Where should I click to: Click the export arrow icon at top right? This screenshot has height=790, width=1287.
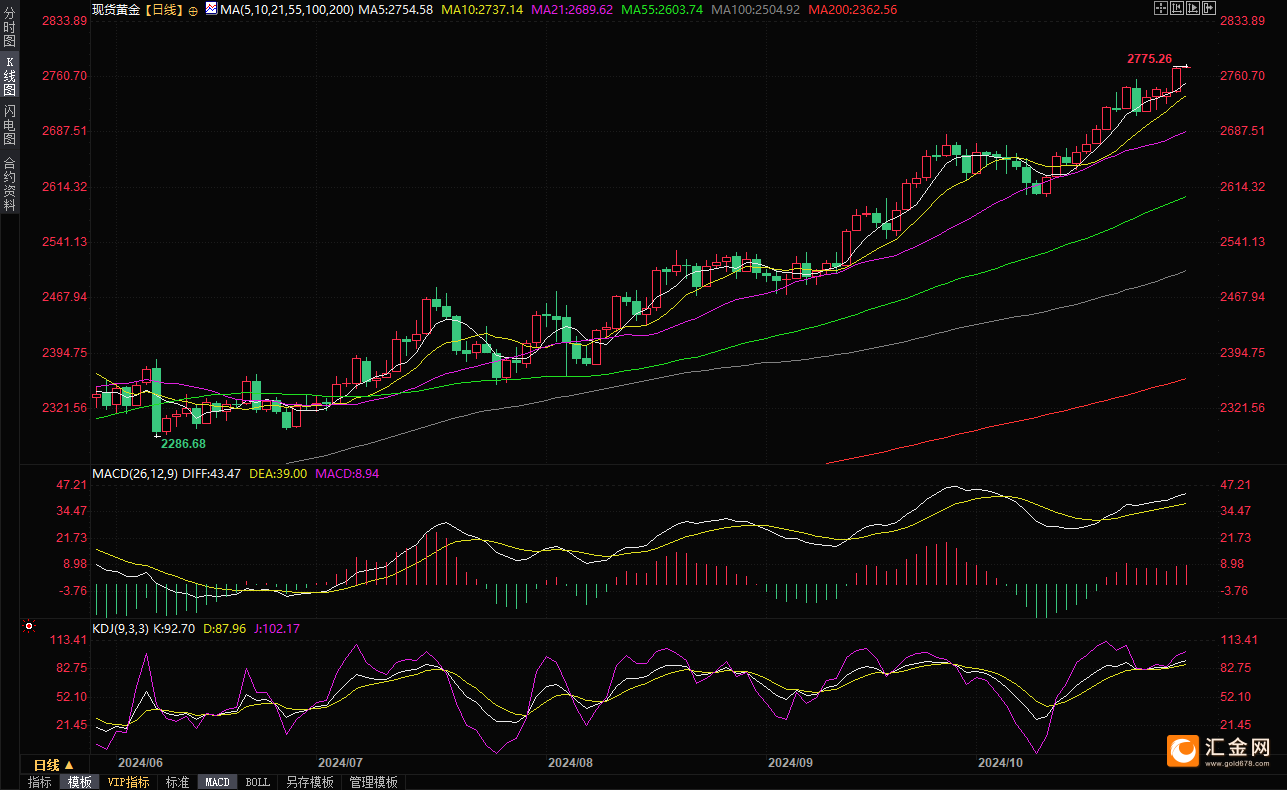(x=1209, y=8)
